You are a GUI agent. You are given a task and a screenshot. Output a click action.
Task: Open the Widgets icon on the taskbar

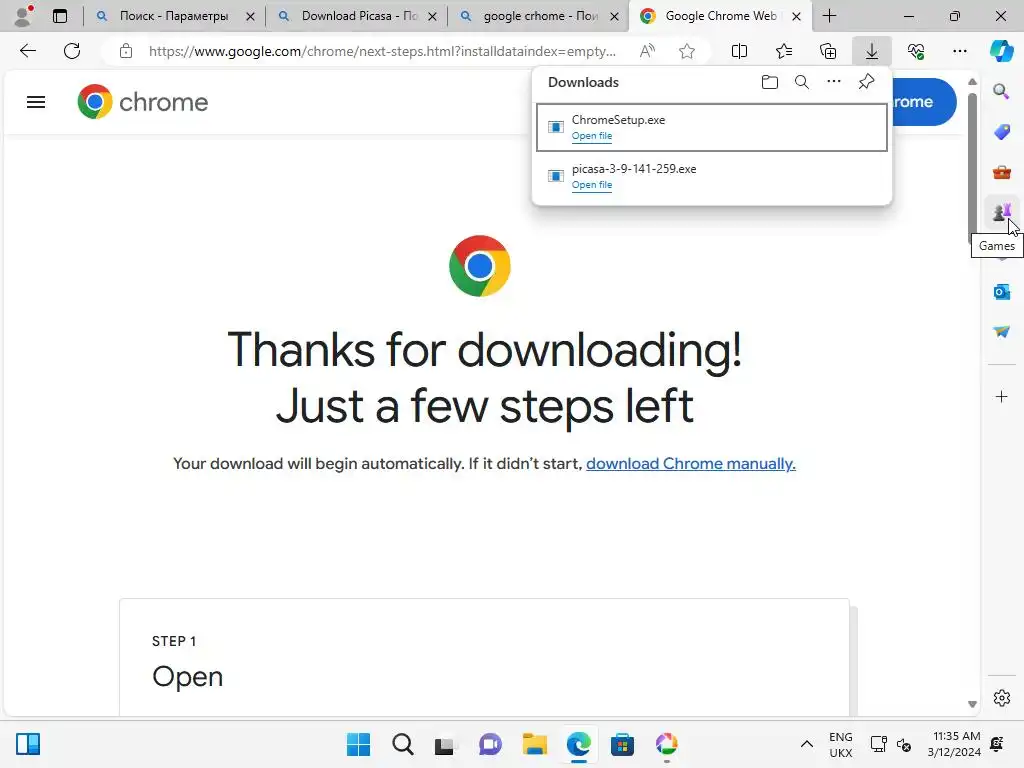click(28, 744)
